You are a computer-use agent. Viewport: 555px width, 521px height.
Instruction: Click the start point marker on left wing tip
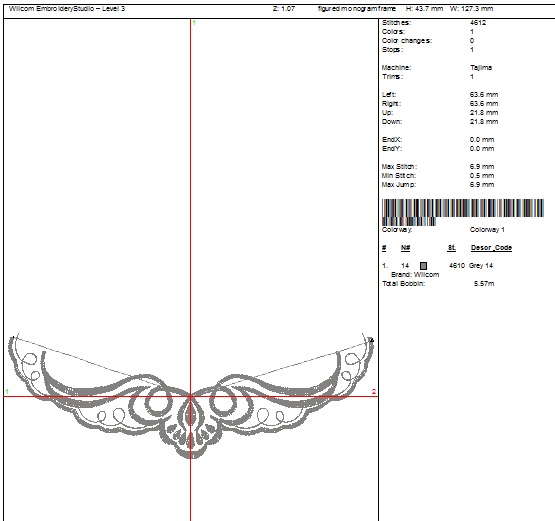tap(13, 337)
